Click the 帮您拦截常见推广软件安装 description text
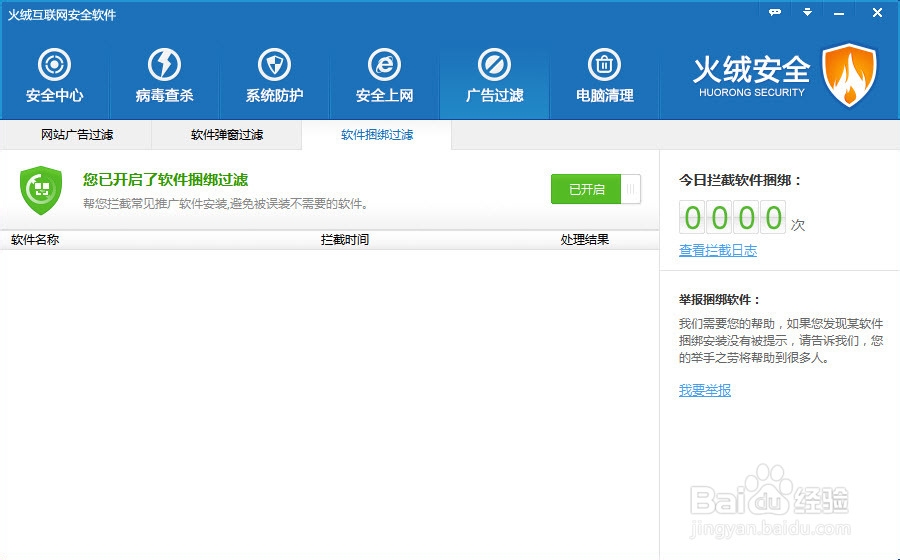Screen dimensions: 900x560 (x=225, y=204)
